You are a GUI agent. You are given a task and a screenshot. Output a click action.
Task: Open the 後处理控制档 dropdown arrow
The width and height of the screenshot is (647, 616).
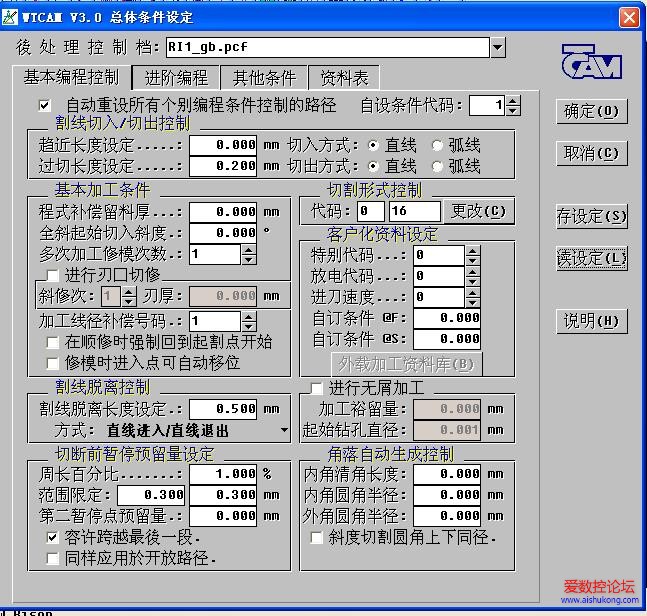click(498, 47)
